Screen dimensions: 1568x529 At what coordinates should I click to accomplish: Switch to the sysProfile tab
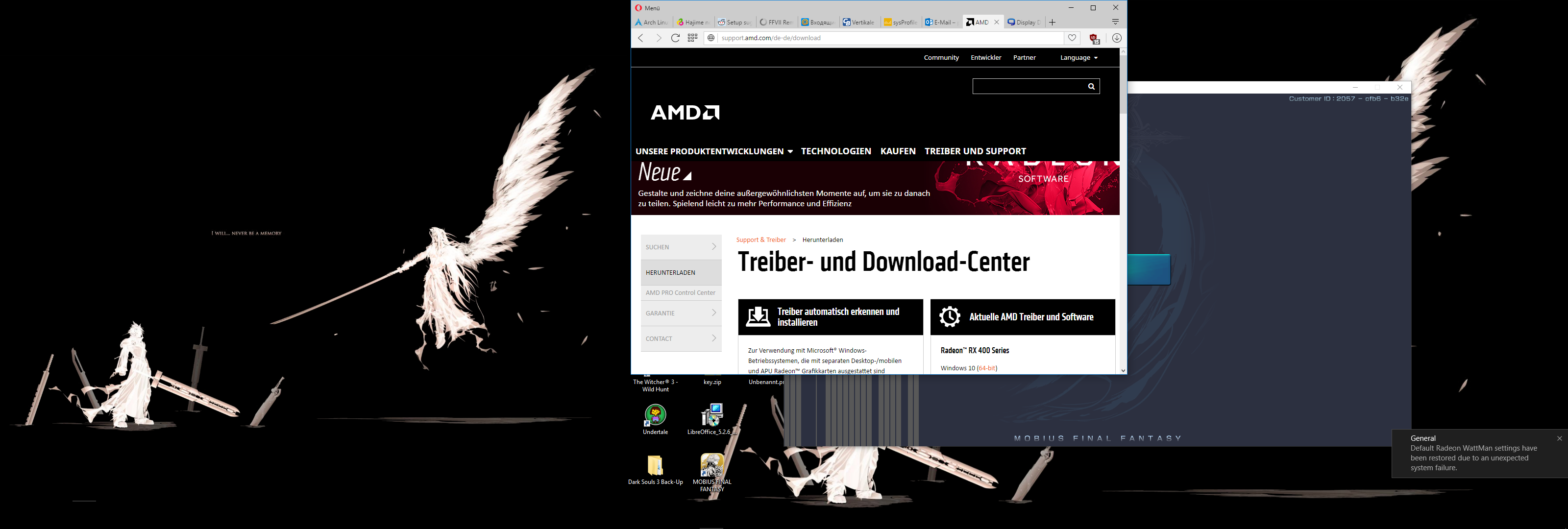[901, 22]
